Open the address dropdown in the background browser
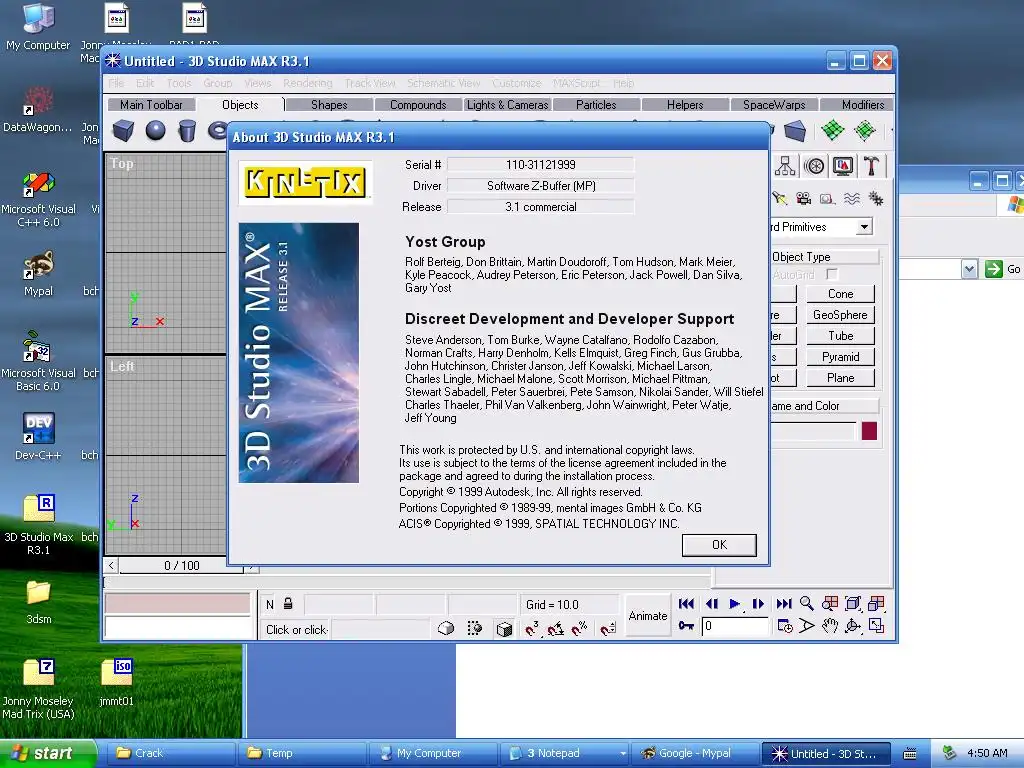This screenshot has height=768, width=1024. 969,269
